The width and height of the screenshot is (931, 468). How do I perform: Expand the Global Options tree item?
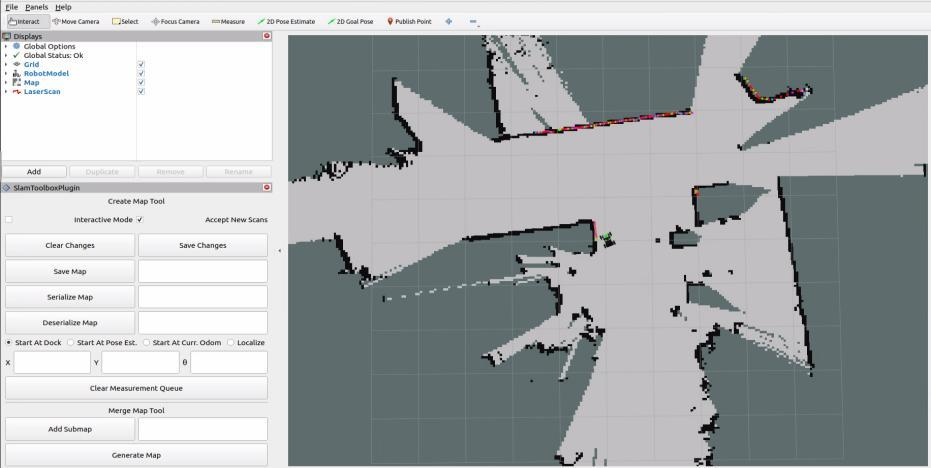[6, 46]
